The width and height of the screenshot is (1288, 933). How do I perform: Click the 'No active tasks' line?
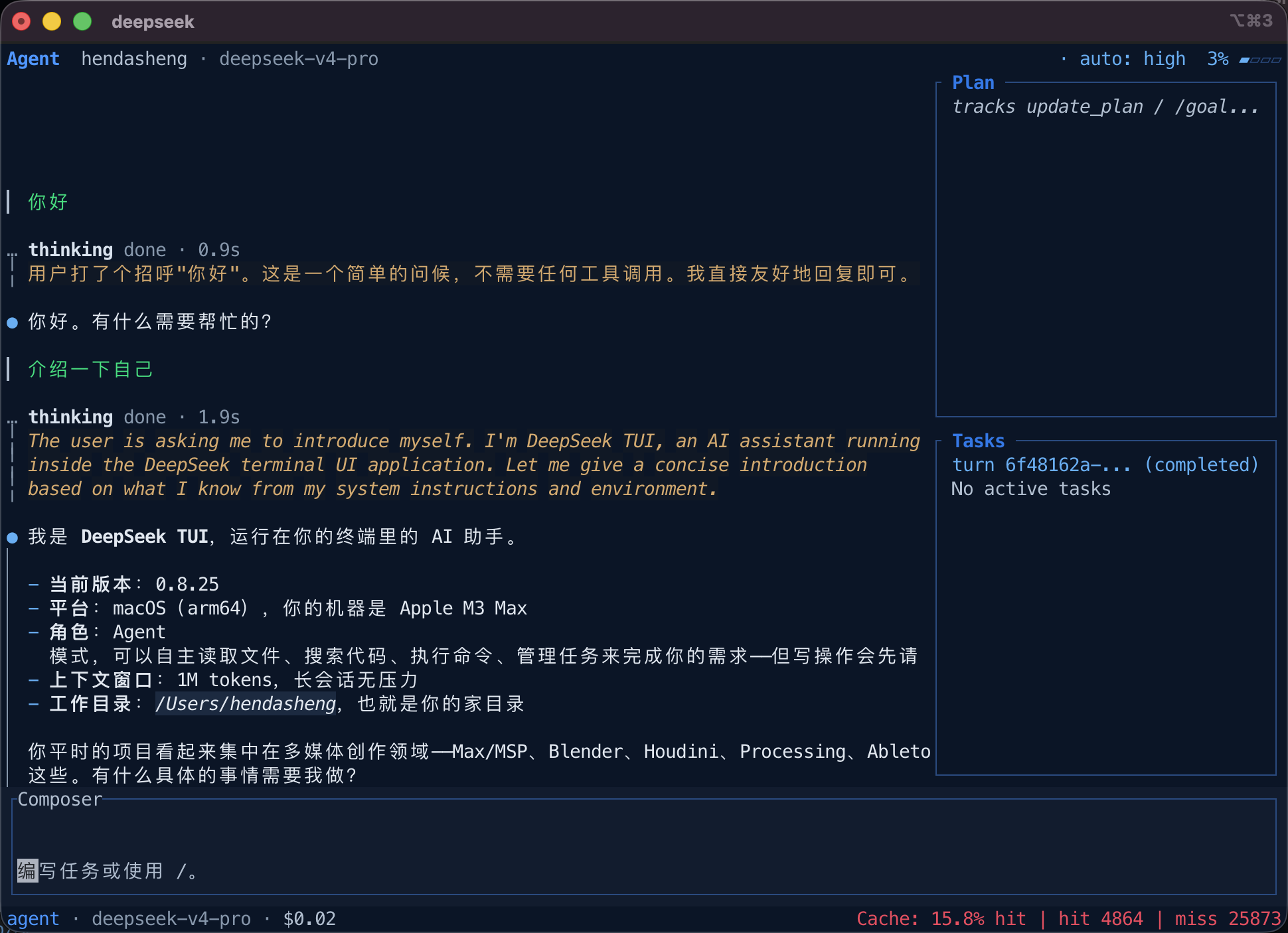pyautogui.click(x=1031, y=489)
